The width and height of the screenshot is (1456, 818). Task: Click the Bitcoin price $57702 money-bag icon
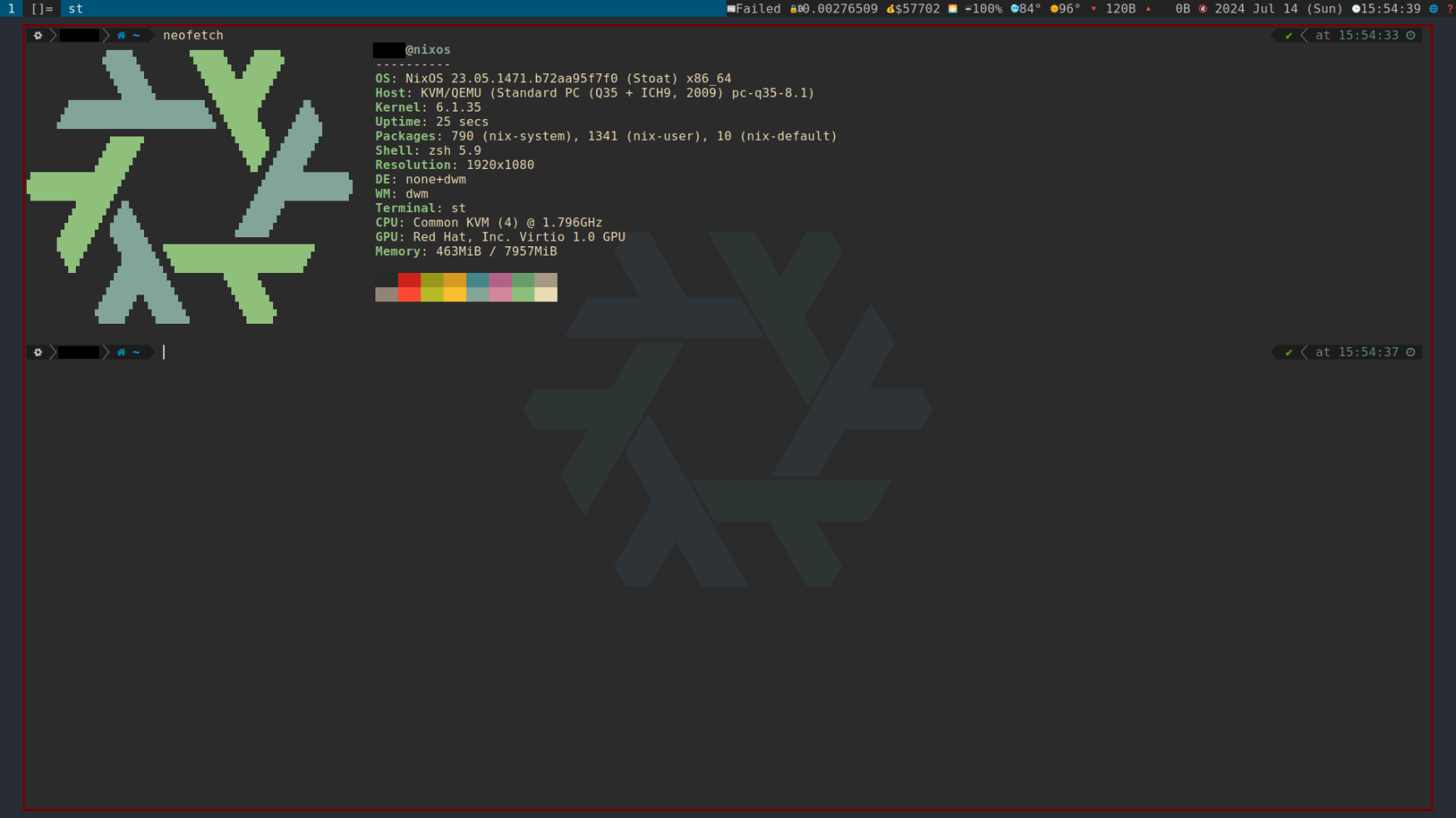pos(890,9)
